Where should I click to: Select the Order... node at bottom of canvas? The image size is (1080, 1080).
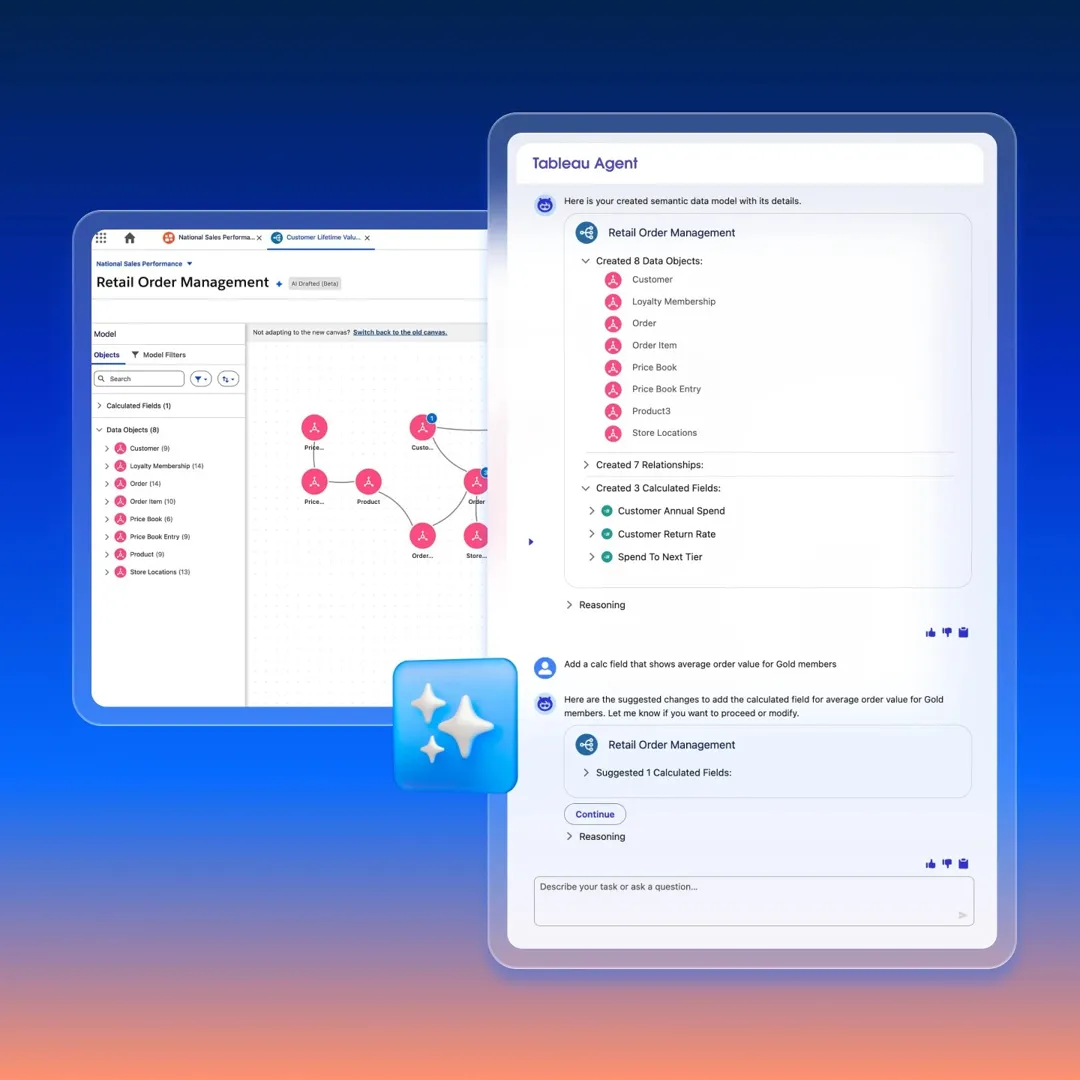(x=422, y=536)
